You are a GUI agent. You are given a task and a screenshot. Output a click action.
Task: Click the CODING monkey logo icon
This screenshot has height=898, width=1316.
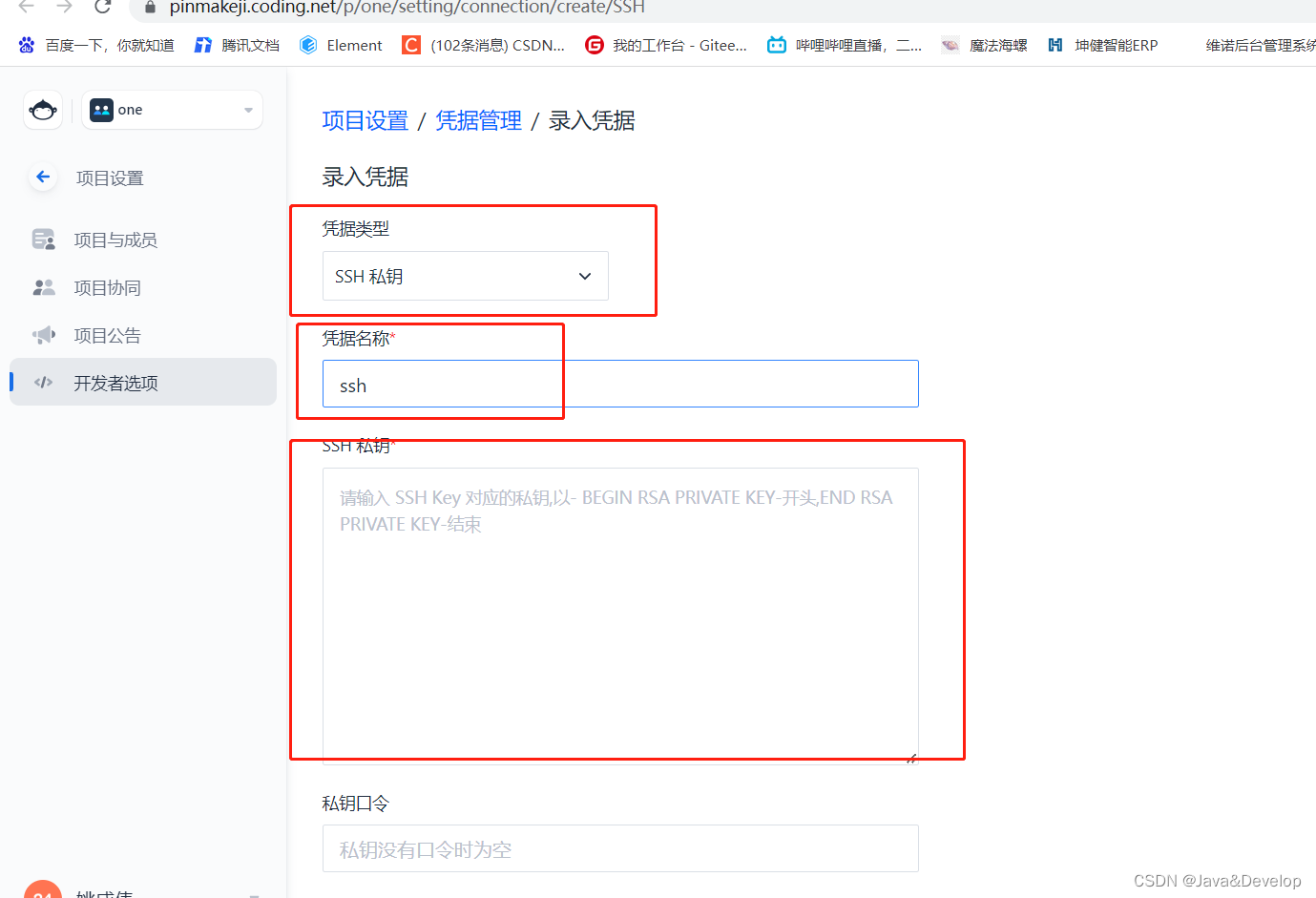tap(43, 110)
